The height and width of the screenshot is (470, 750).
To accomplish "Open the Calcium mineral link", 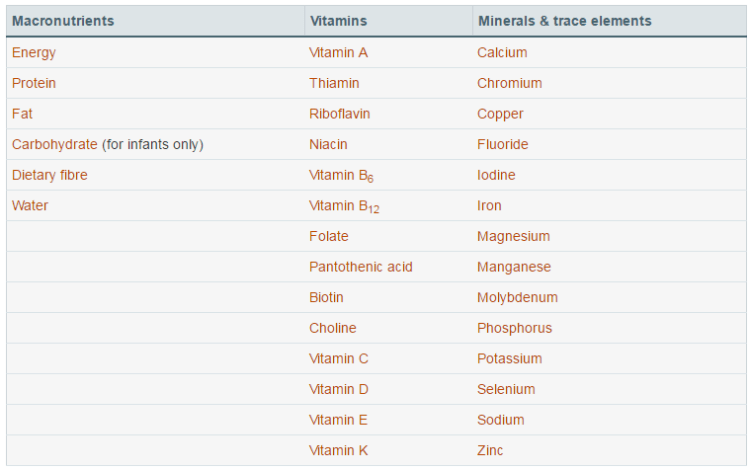I will pyautogui.click(x=502, y=52).
